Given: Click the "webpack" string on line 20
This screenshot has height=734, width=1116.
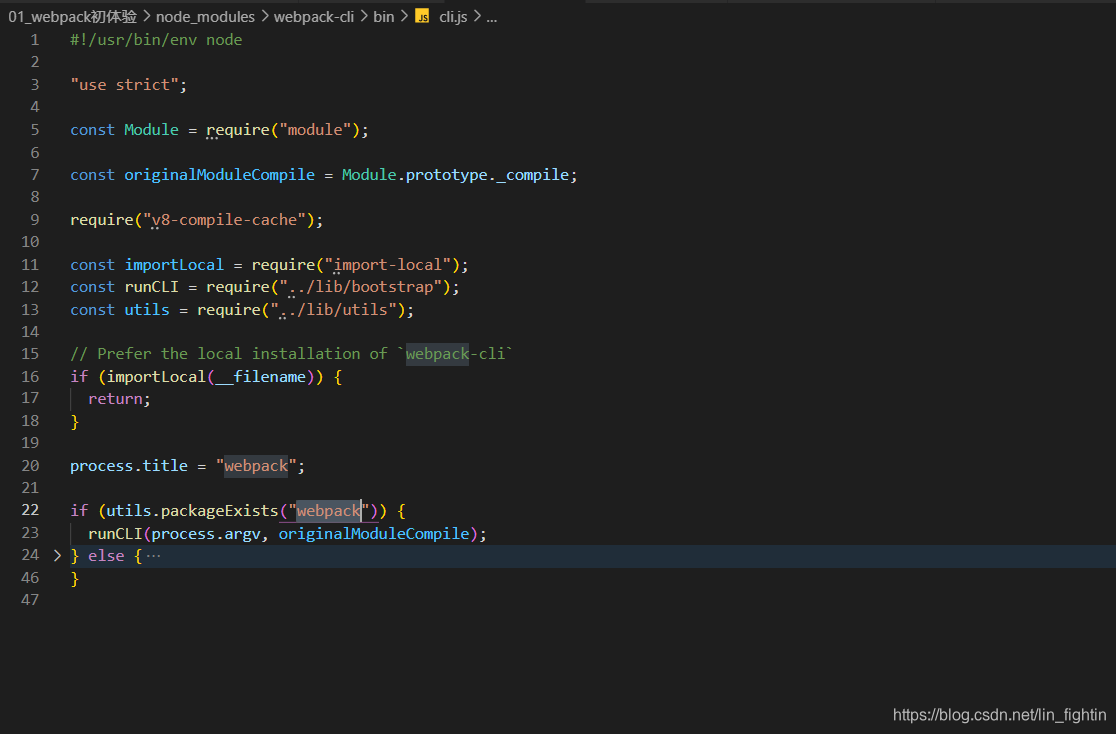Looking at the screenshot, I should coord(256,466).
